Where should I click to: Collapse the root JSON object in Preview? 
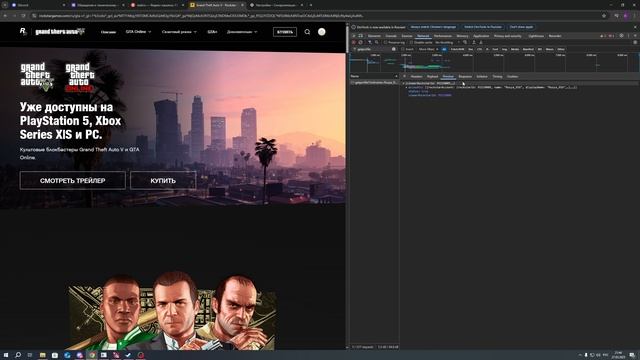[404, 83]
